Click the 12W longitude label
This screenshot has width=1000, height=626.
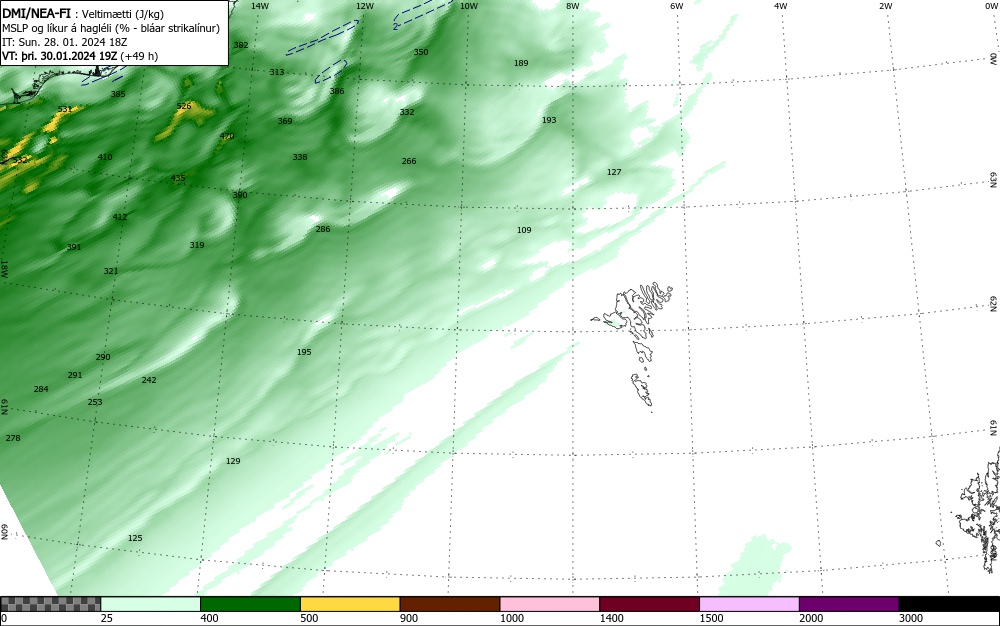coord(364,6)
